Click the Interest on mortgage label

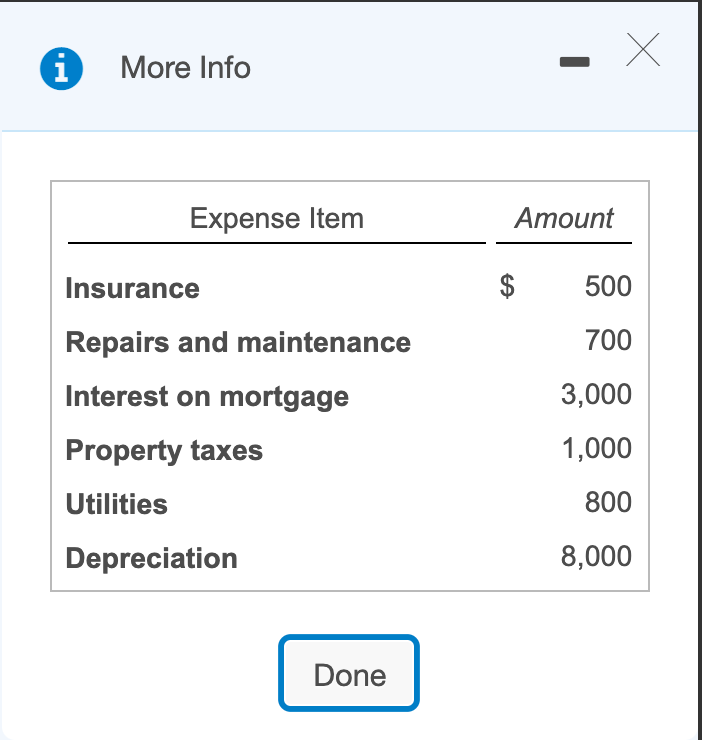click(207, 397)
